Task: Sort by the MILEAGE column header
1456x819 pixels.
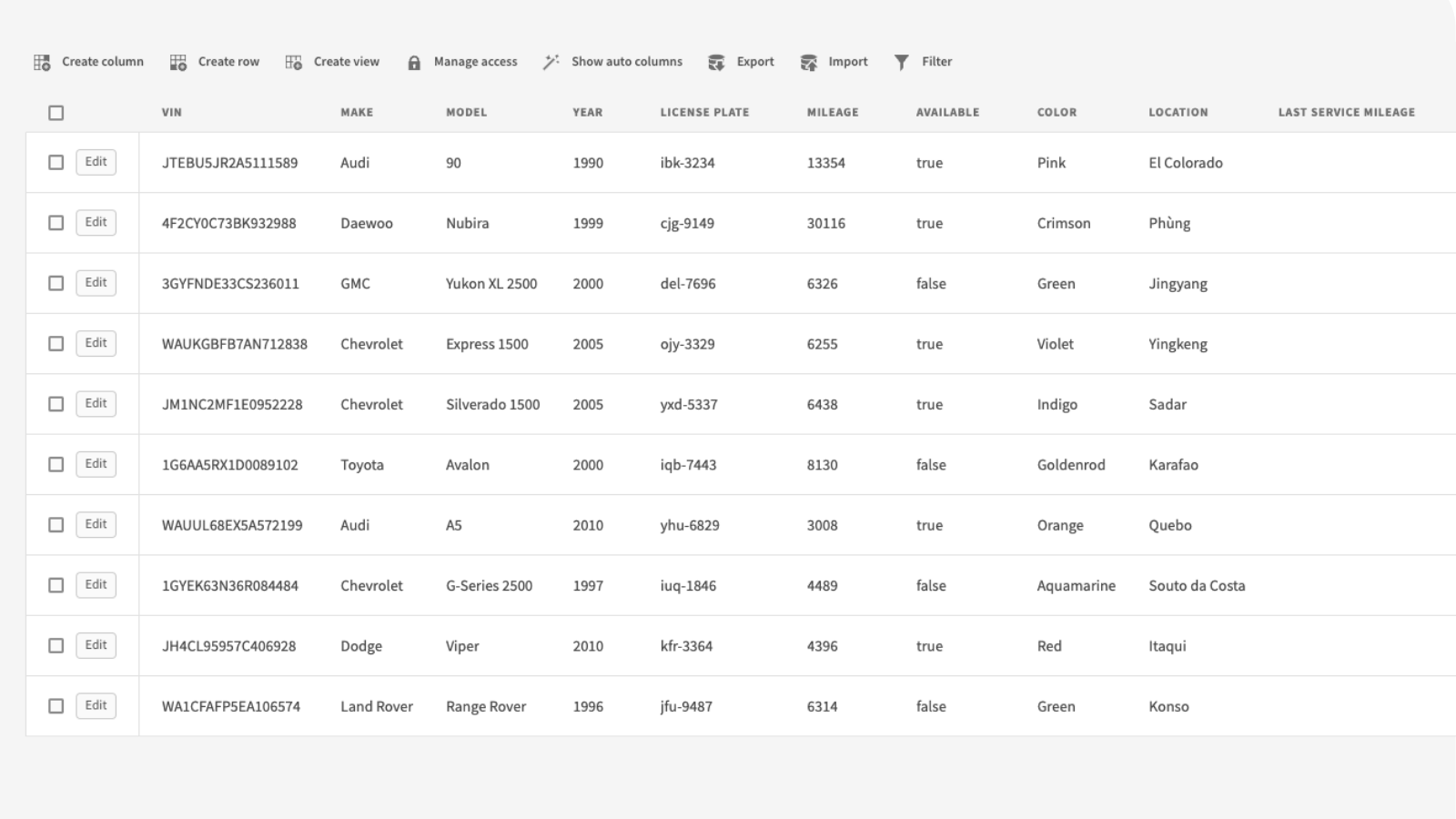Action: (832, 113)
